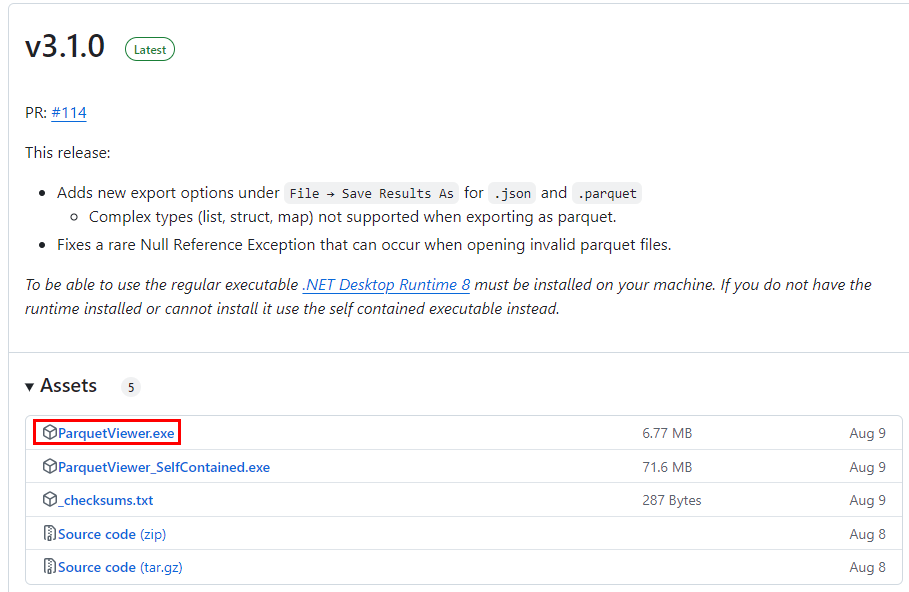Click the Assets heading label
The image size is (909, 592).
[68, 386]
